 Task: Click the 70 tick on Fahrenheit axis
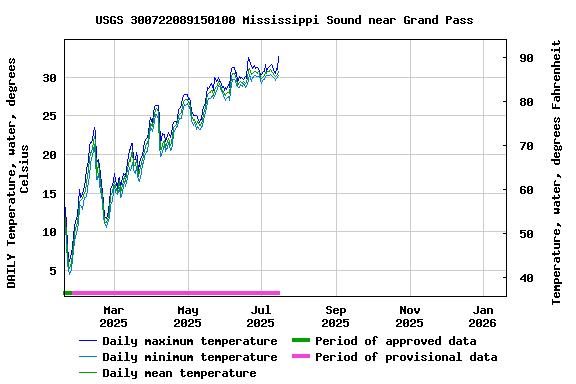(x=526, y=146)
